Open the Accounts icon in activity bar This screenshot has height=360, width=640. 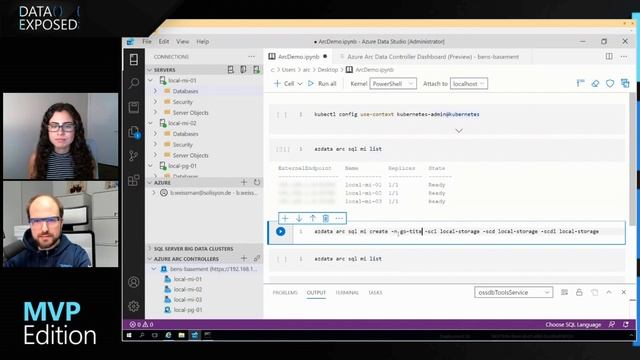pyautogui.click(x=133, y=282)
